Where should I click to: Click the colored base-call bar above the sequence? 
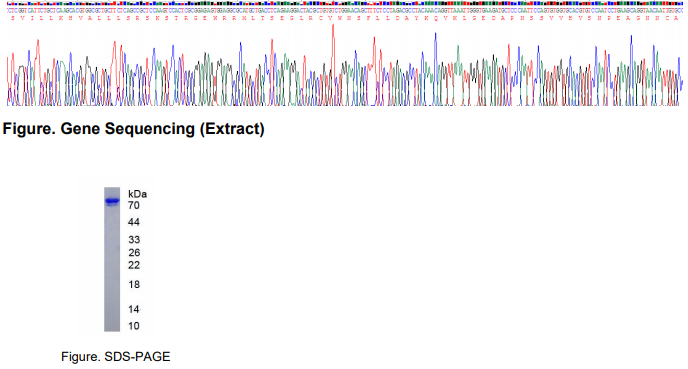click(344, 4)
